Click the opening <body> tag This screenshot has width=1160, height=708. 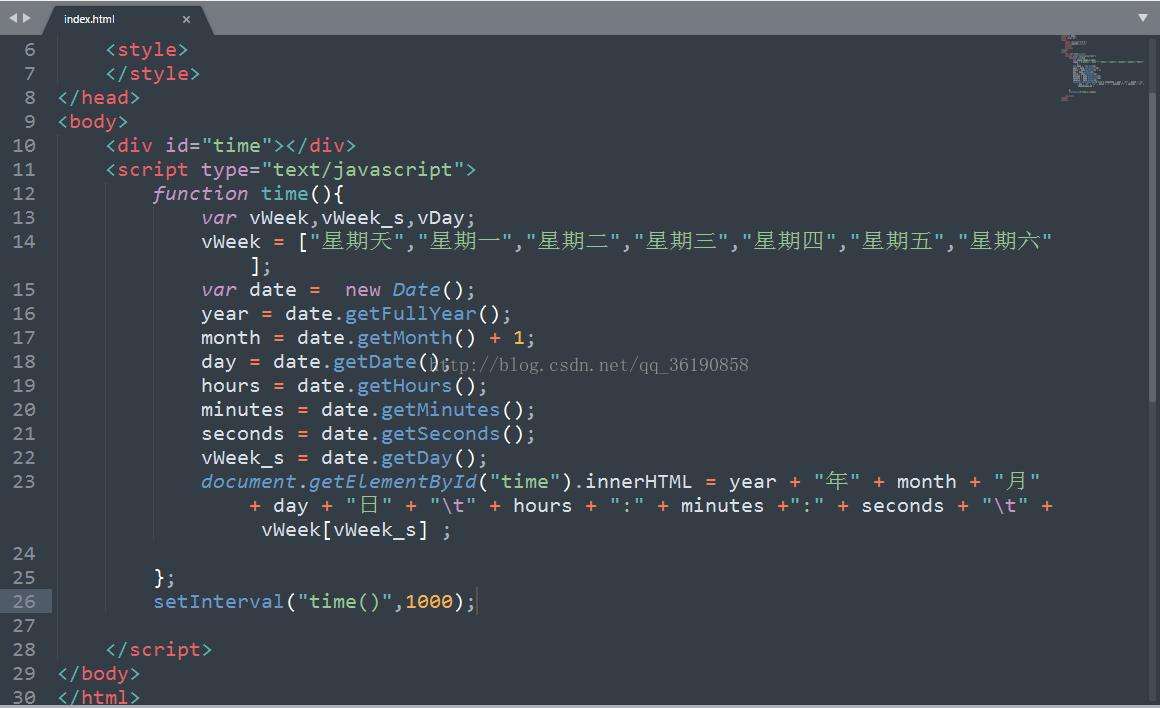[x=92, y=122]
